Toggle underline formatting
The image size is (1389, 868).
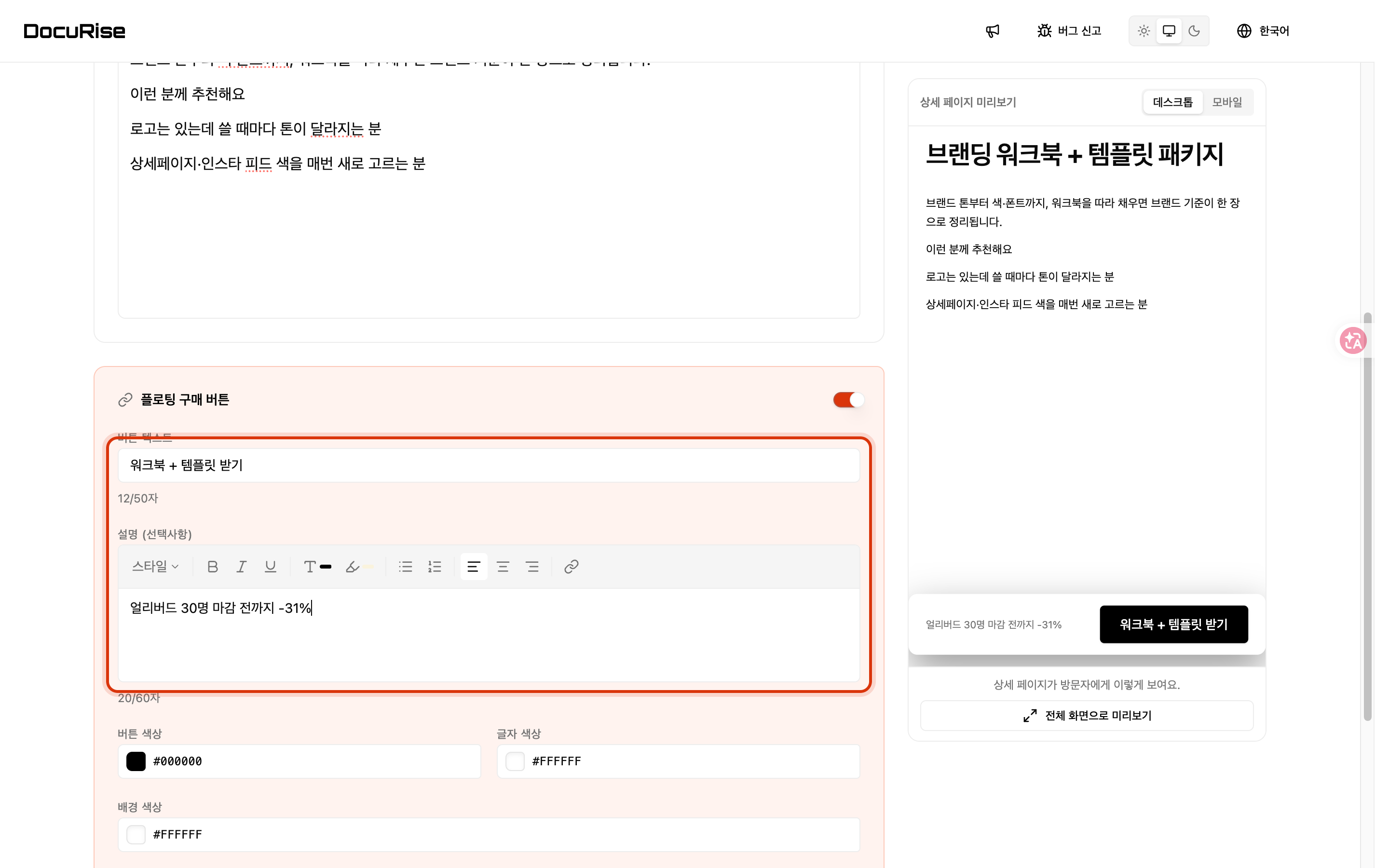(271, 567)
